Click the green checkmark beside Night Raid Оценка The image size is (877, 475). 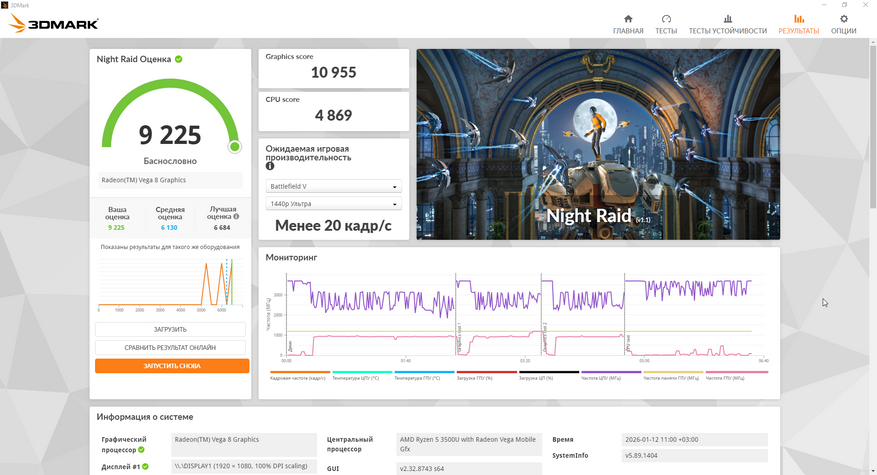point(178,59)
